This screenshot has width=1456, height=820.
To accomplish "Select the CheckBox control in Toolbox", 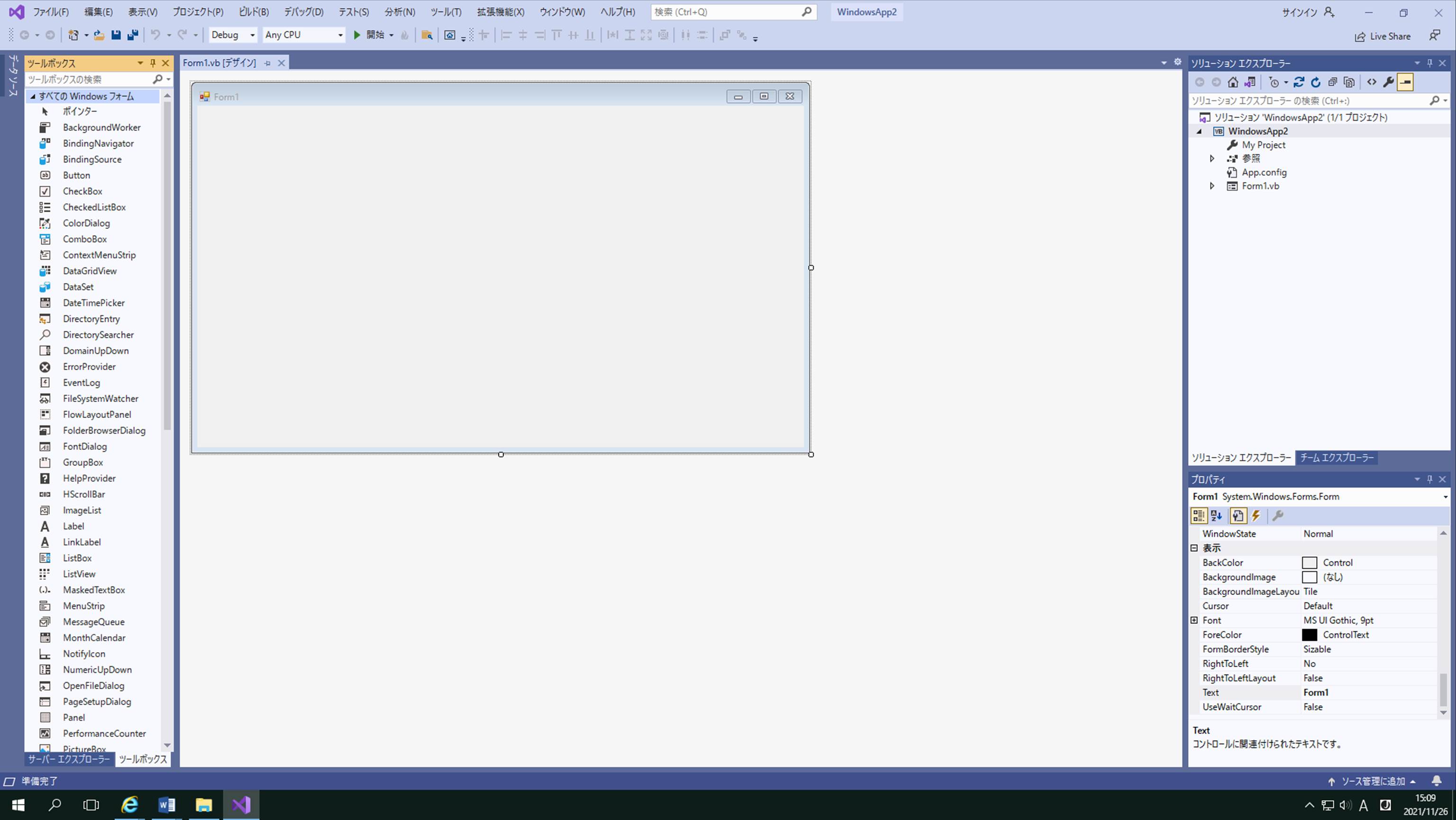I will [82, 191].
